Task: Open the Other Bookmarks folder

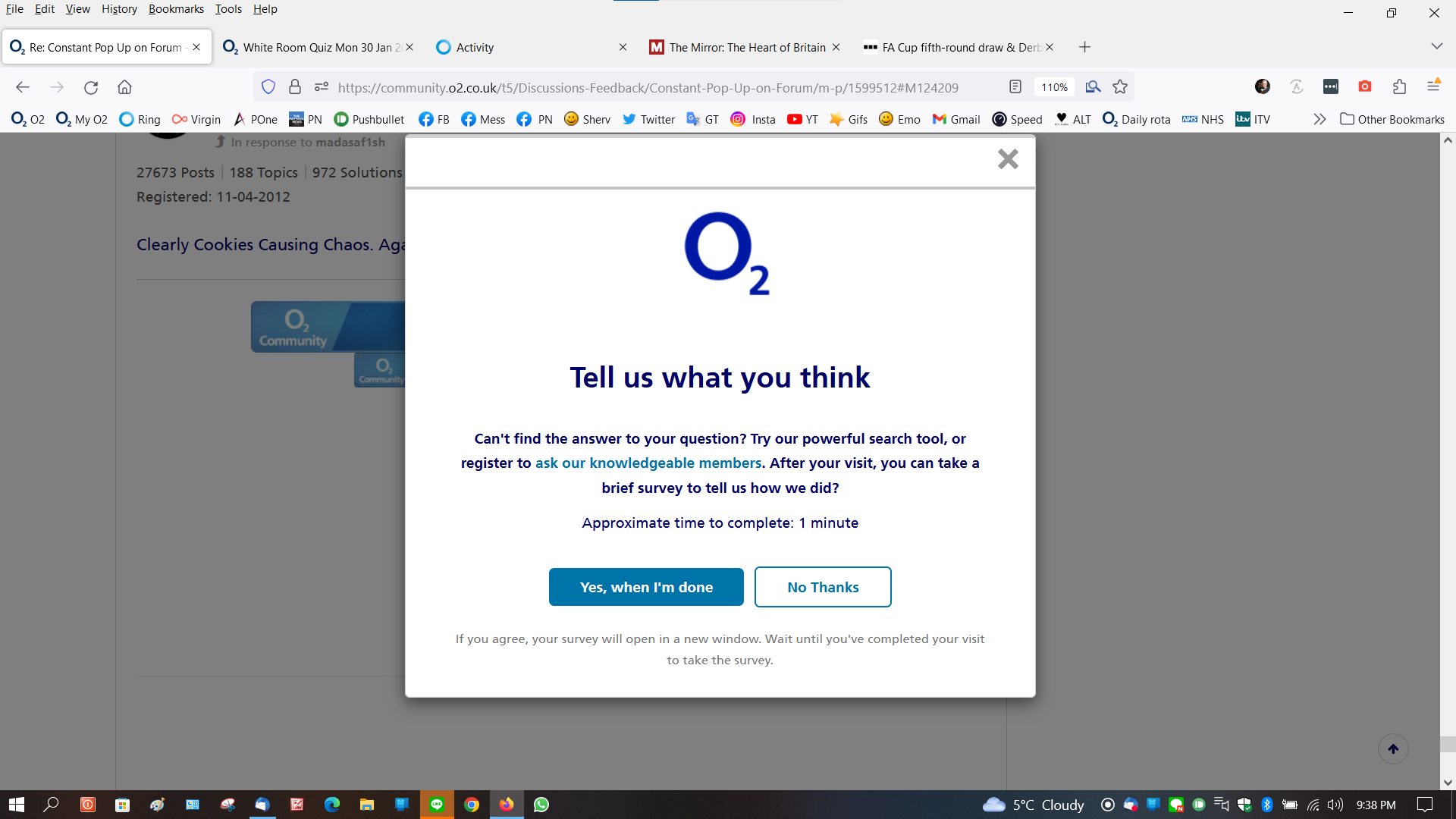Action: pos(1392,119)
